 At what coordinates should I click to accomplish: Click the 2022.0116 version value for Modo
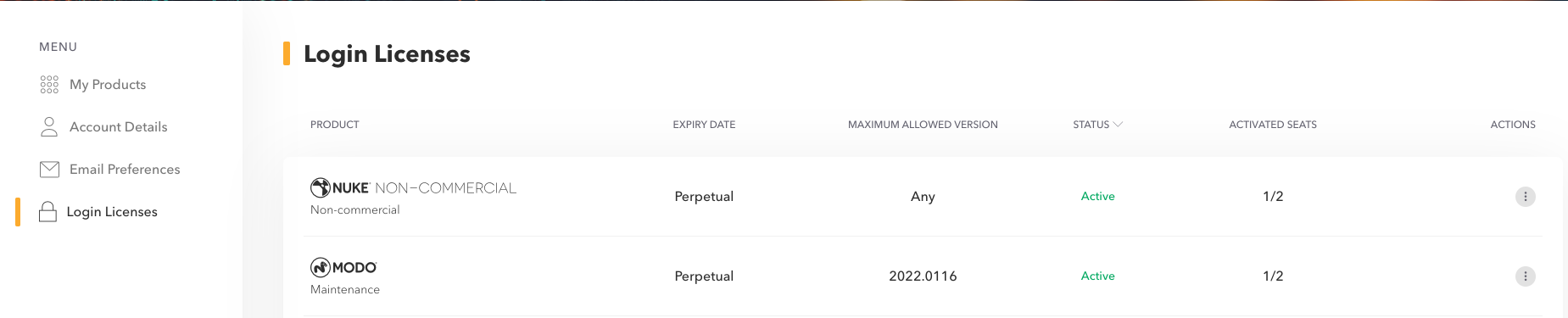click(x=923, y=276)
